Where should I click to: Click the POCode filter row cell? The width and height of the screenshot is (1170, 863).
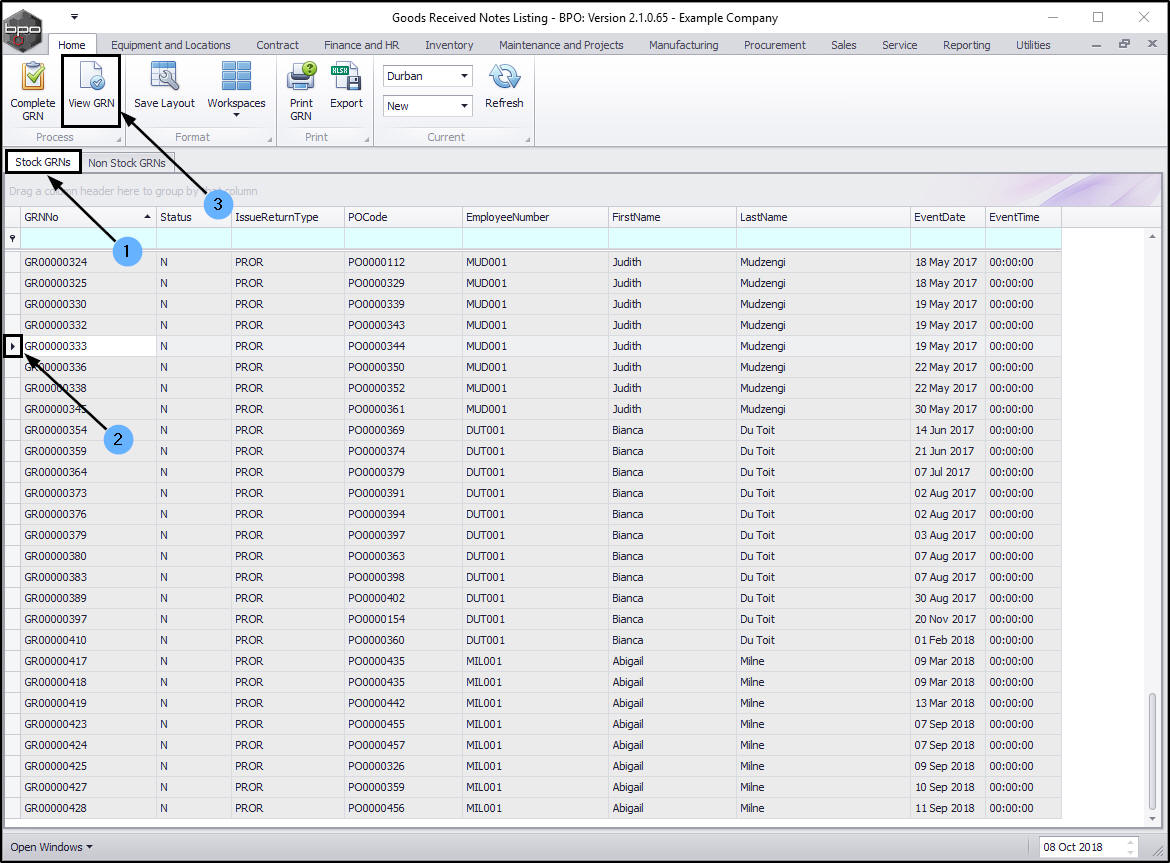[x=402, y=239]
